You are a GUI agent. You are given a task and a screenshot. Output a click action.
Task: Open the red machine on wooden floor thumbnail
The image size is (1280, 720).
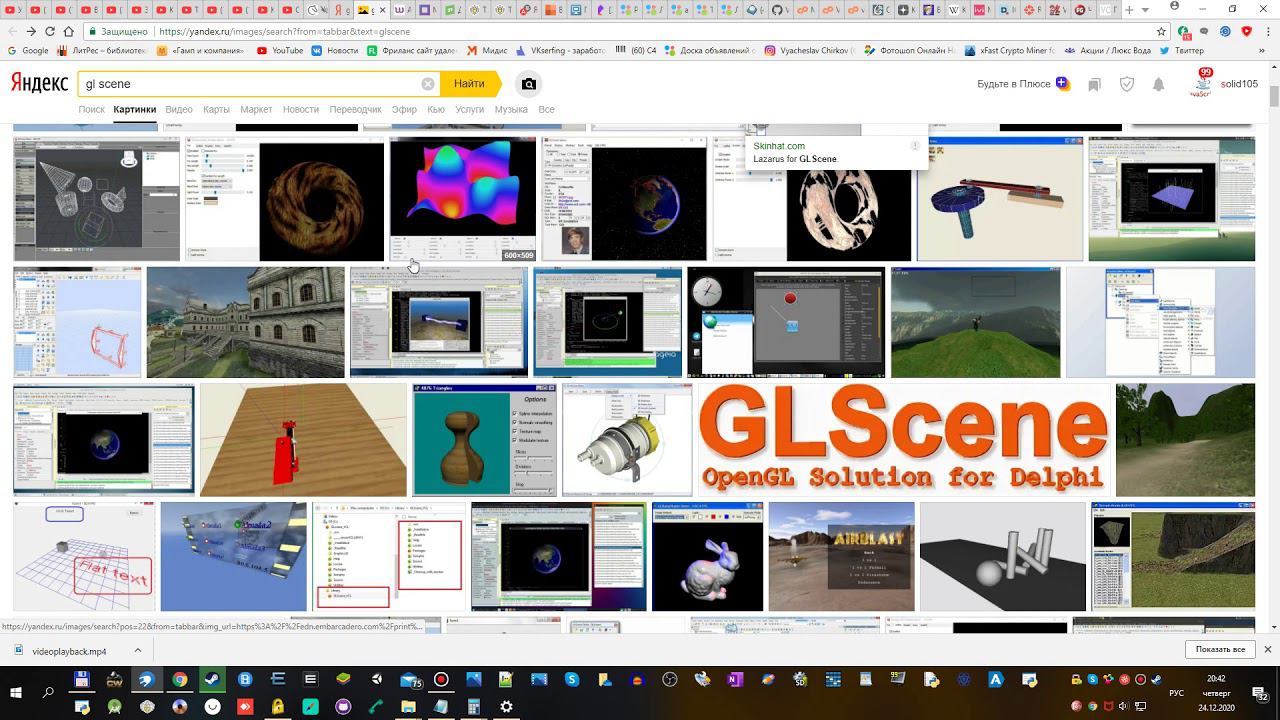[x=303, y=440]
